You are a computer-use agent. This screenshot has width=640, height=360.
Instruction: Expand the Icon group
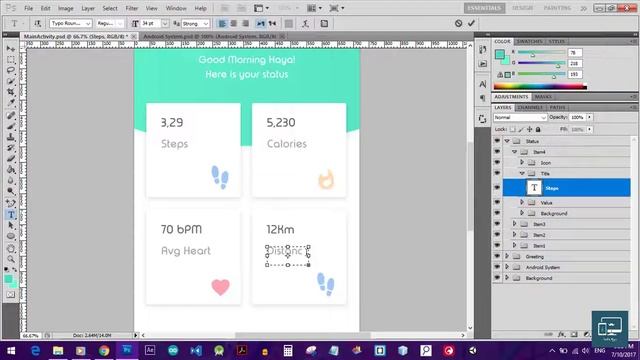pos(522,162)
